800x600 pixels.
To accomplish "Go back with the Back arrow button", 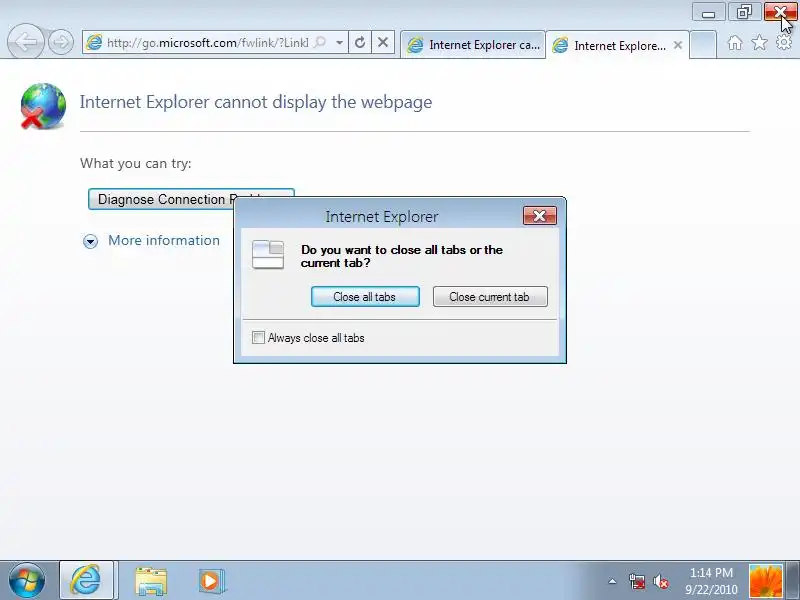I will click(x=26, y=41).
